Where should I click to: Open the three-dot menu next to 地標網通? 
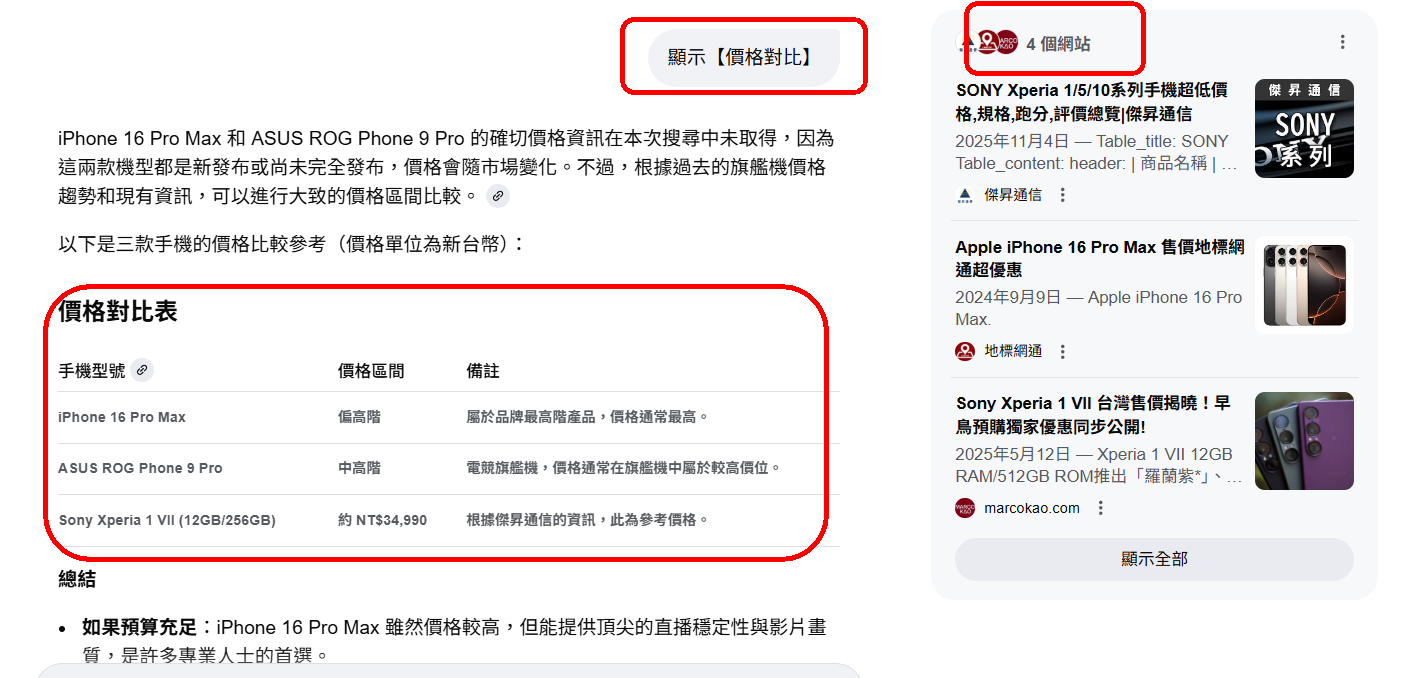pyautogui.click(x=1063, y=351)
